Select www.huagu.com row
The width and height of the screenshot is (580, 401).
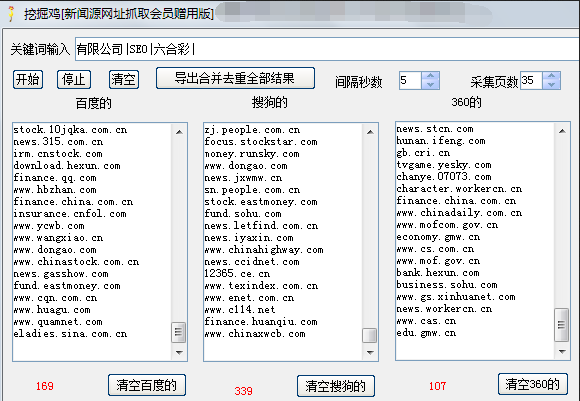(52, 310)
